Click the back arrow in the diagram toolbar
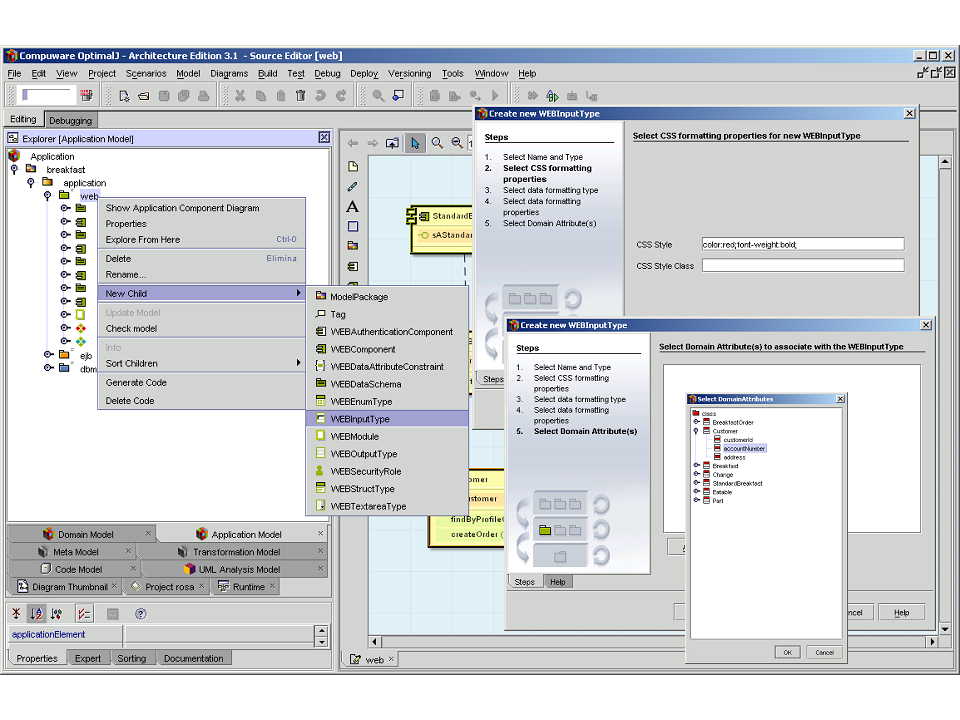Viewport: 960px width, 720px height. [353, 143]
